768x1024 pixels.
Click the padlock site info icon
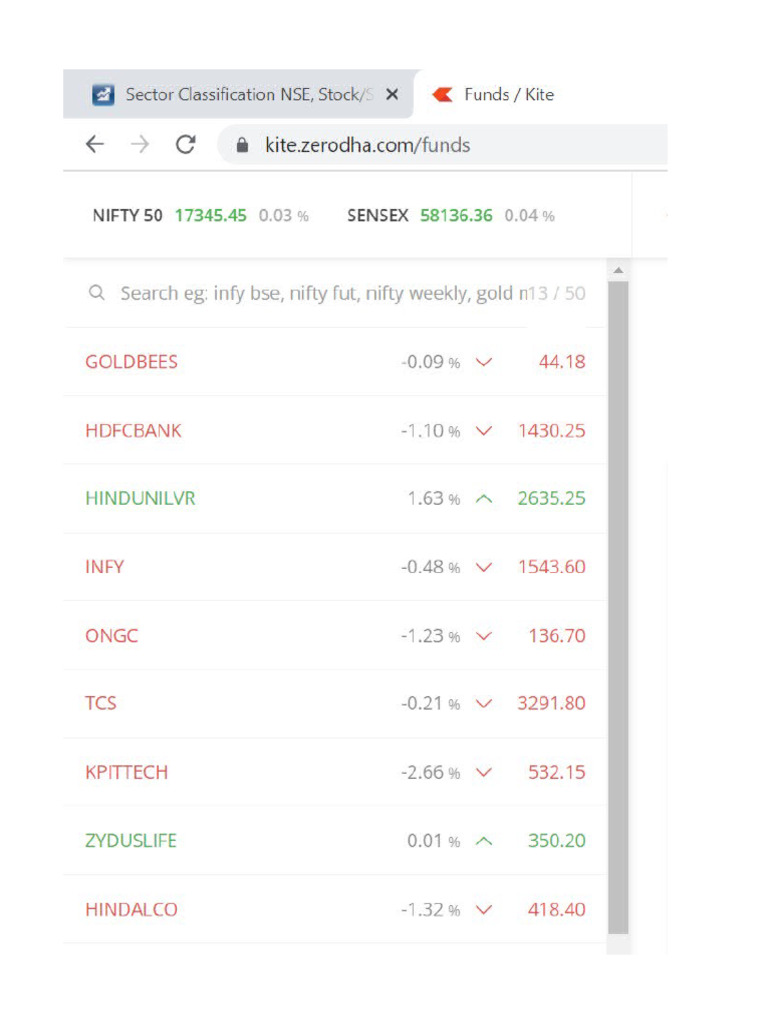tap(242, 145)
